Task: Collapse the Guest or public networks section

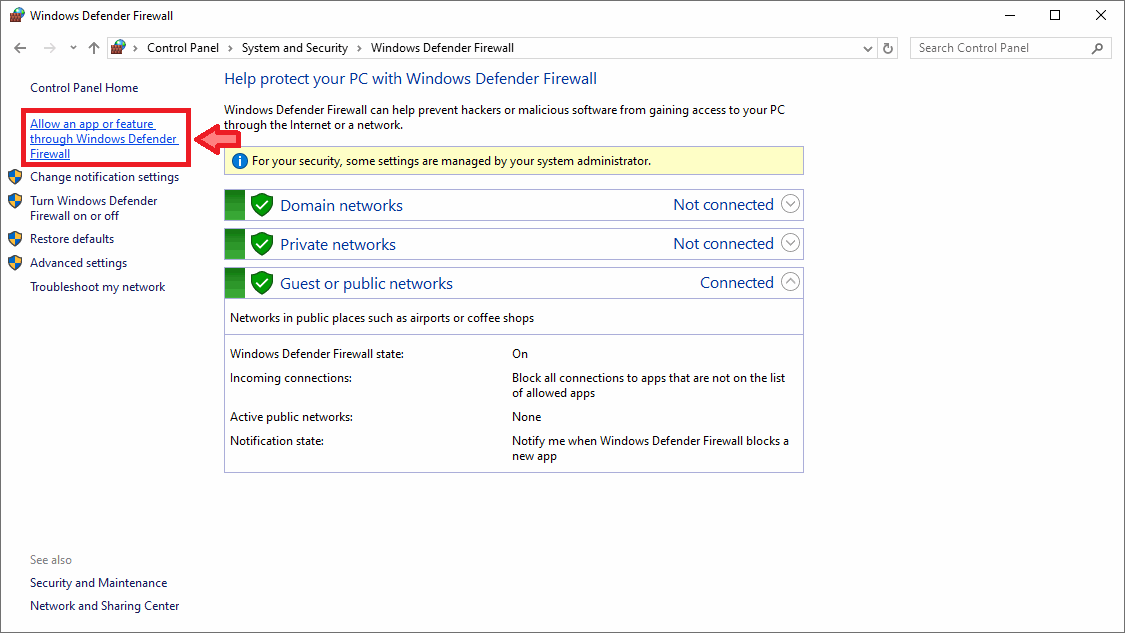Action: 790,282
